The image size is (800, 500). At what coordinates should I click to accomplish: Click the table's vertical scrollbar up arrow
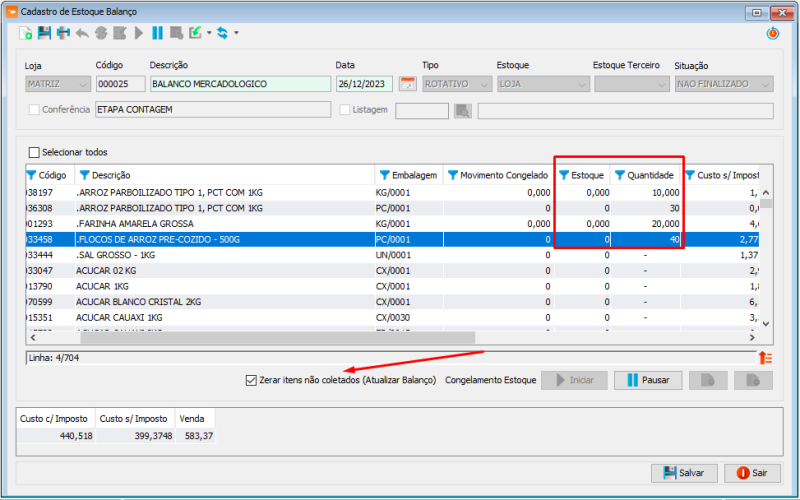pyautogui.click(x=766, y=192)
